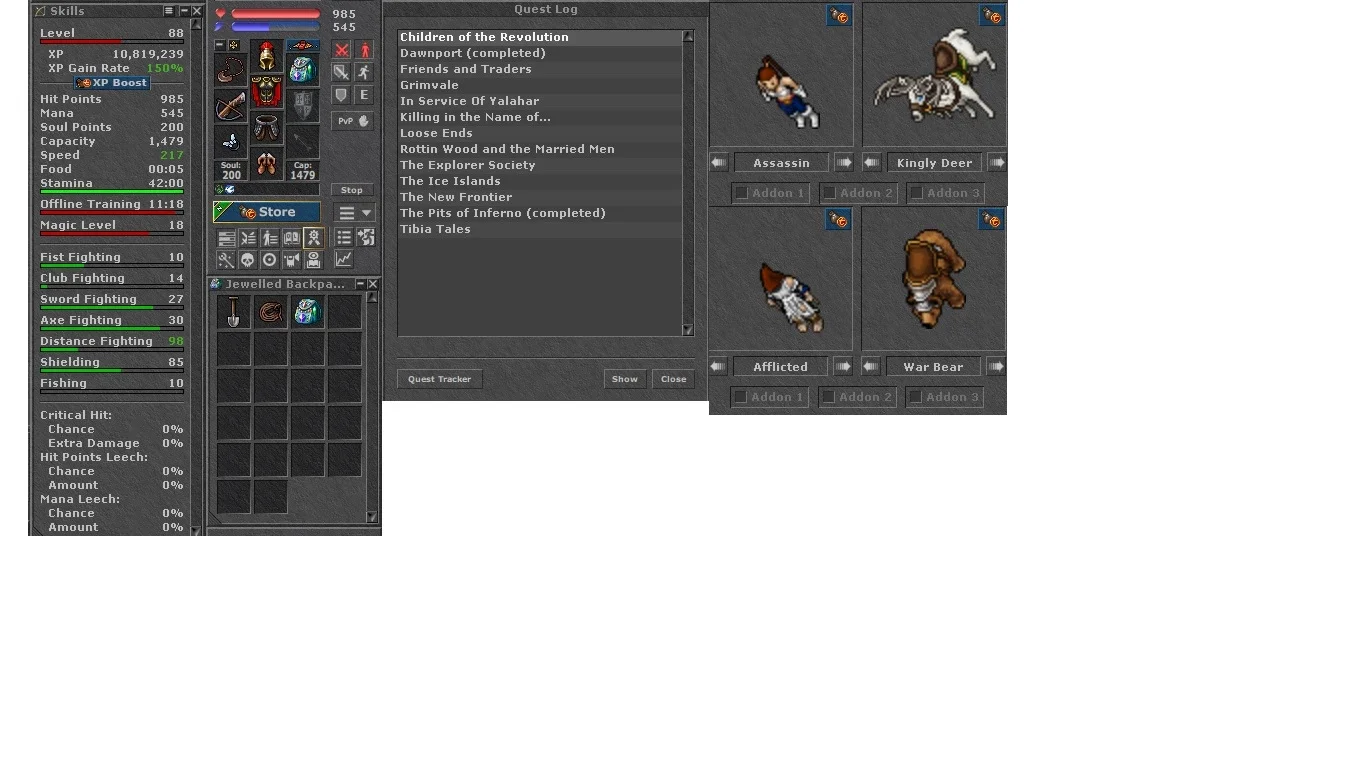Click the round target icon
Screen dimensions: 1366x768
click(270, 260)
